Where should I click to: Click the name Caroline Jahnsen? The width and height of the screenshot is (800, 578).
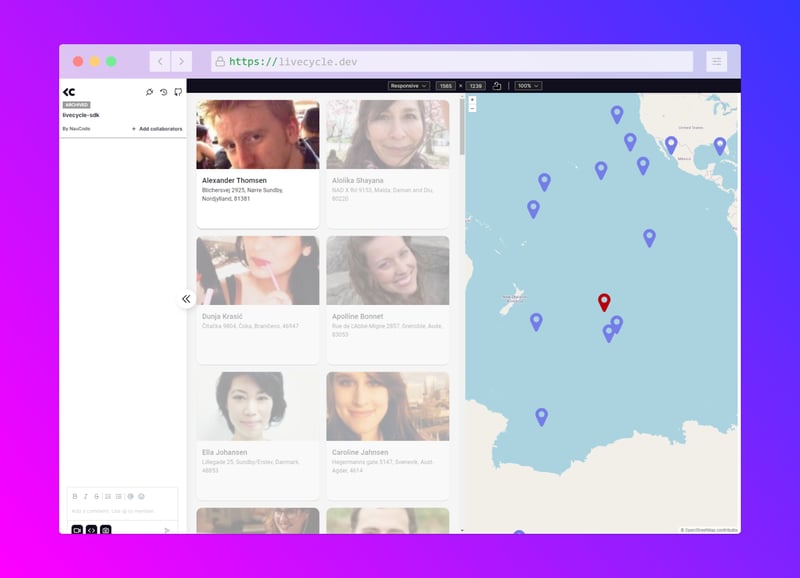(x=360, y=453)
